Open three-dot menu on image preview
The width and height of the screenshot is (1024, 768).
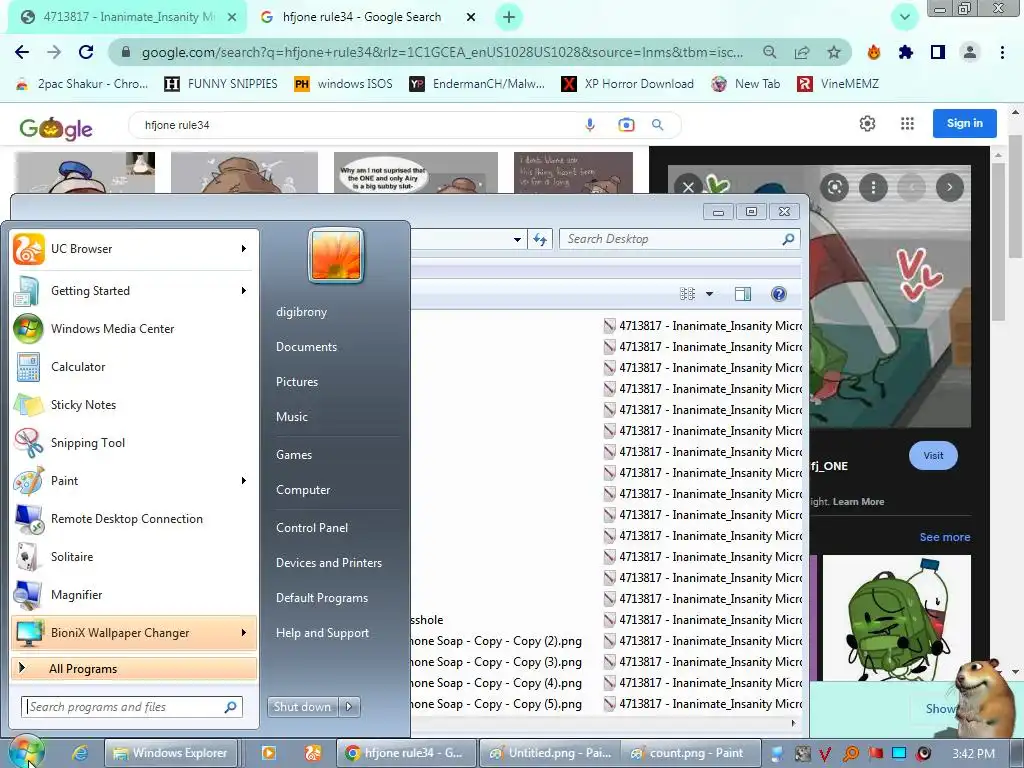pos(873,187)
